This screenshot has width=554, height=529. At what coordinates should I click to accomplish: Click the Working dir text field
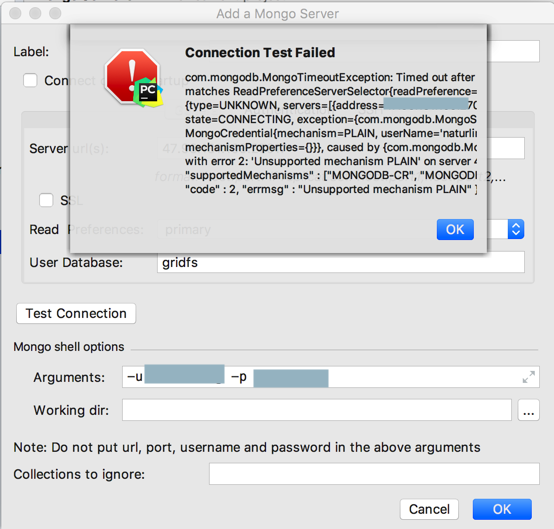point(317,410)
